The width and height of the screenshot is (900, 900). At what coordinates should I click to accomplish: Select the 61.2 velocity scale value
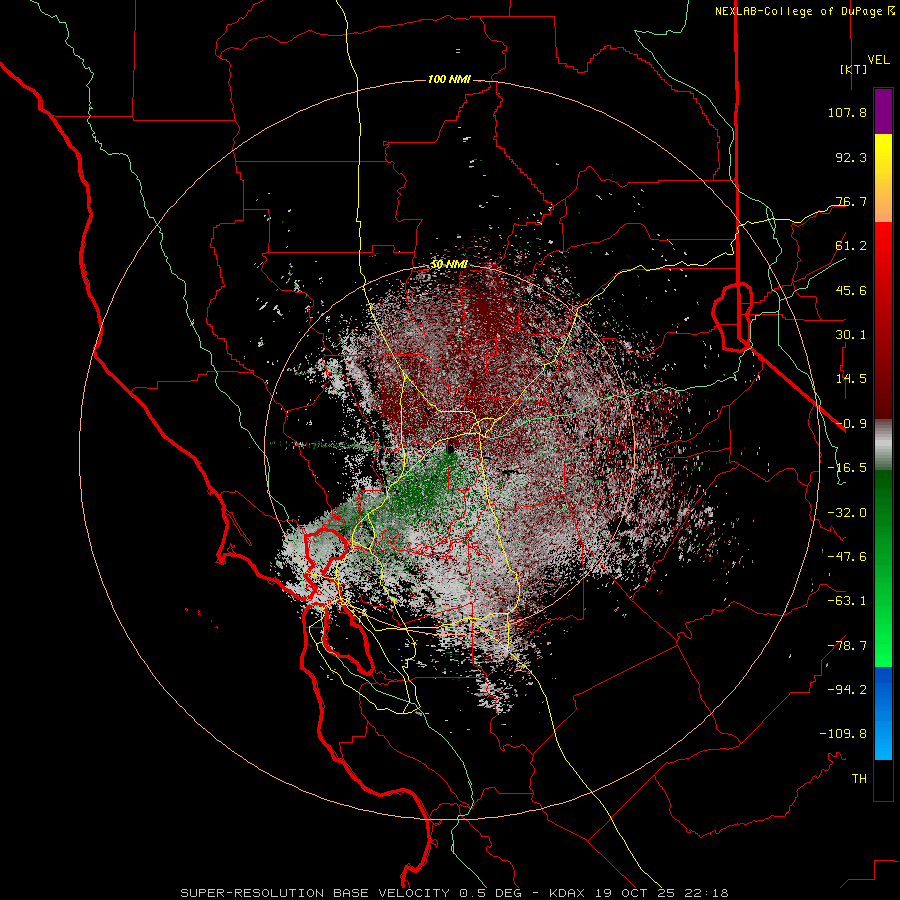coord(851,246)
